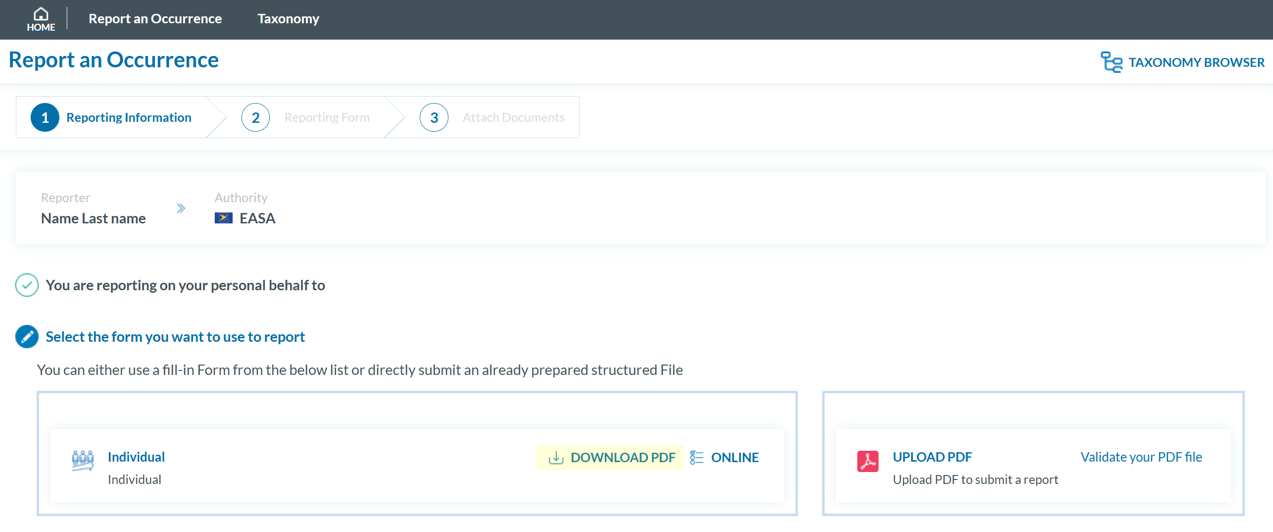1273x532 pixels.
Task: Click the EASA flag icon
Action: coord(224,218)
